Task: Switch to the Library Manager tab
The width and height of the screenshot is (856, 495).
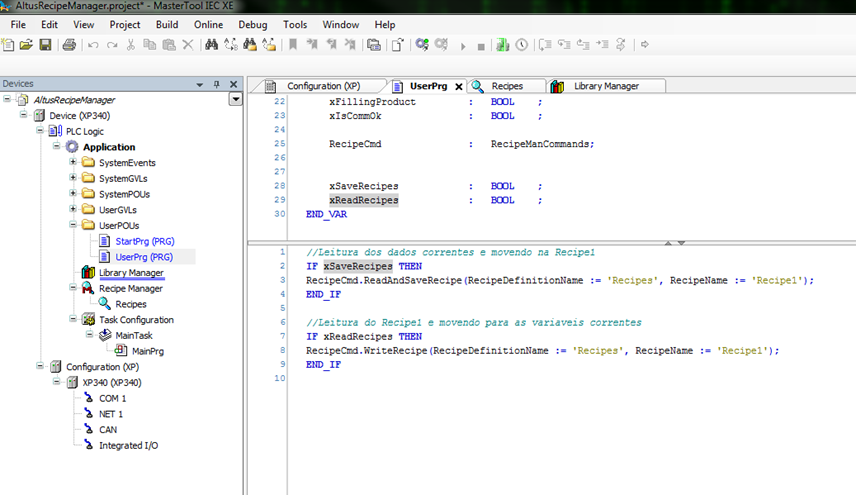Action: (605, 86)
